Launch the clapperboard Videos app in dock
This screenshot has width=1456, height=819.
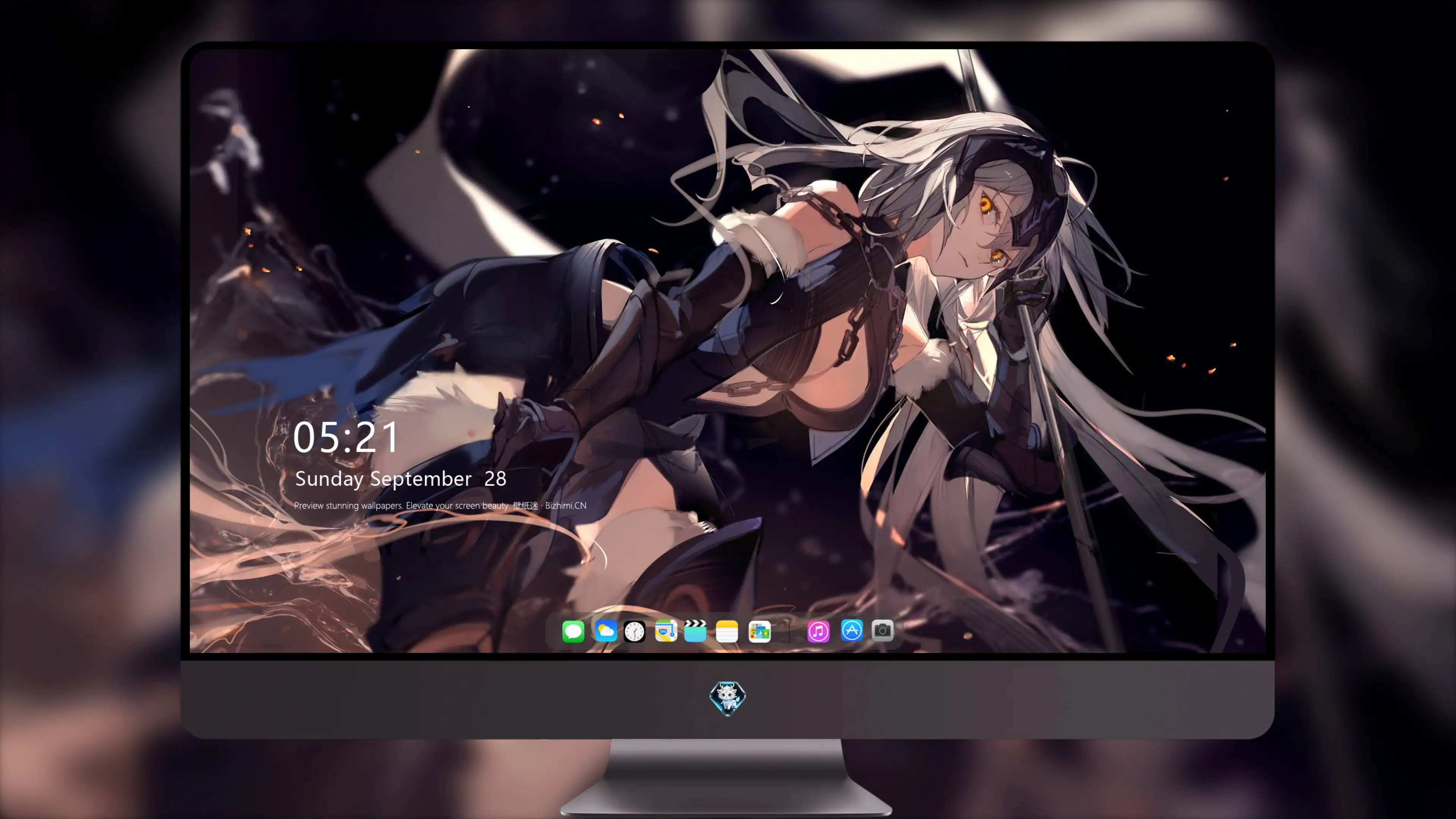695,631
